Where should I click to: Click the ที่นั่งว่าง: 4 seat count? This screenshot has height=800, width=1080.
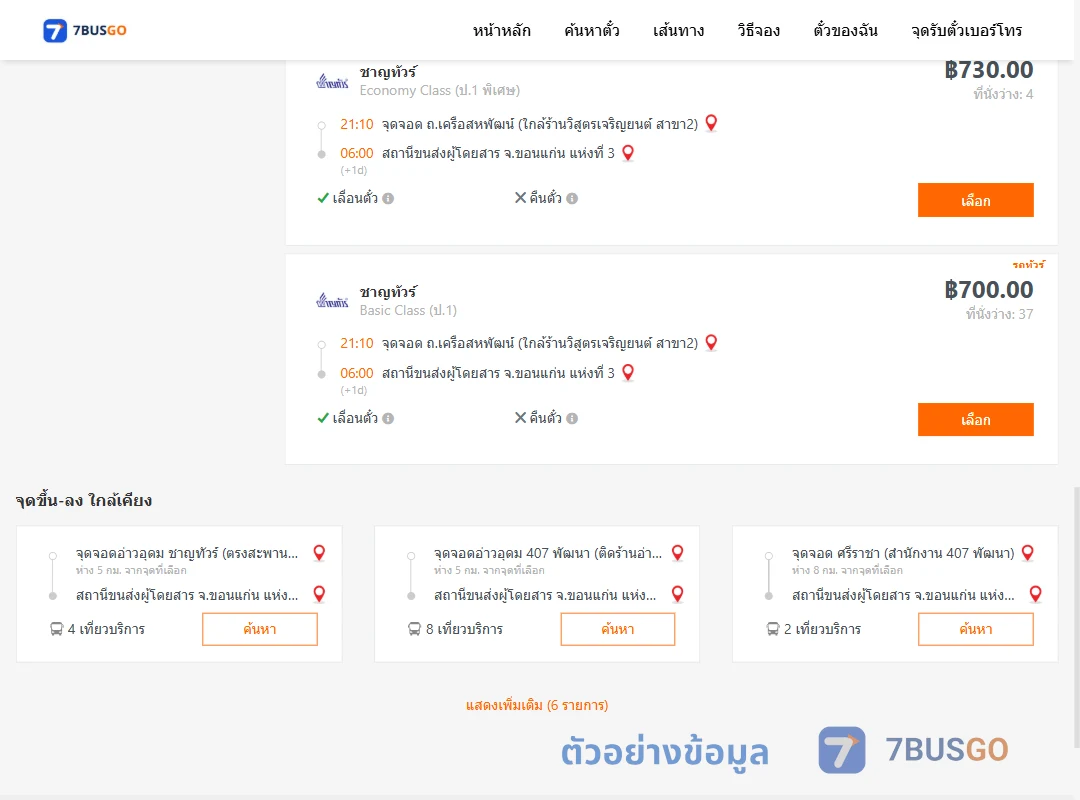1003,94
